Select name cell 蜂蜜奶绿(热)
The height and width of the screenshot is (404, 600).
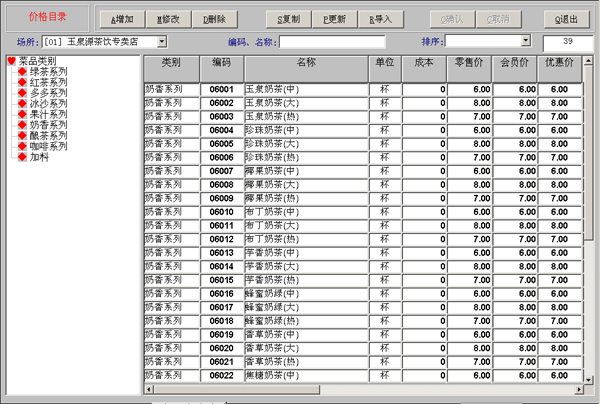point(306,321)
